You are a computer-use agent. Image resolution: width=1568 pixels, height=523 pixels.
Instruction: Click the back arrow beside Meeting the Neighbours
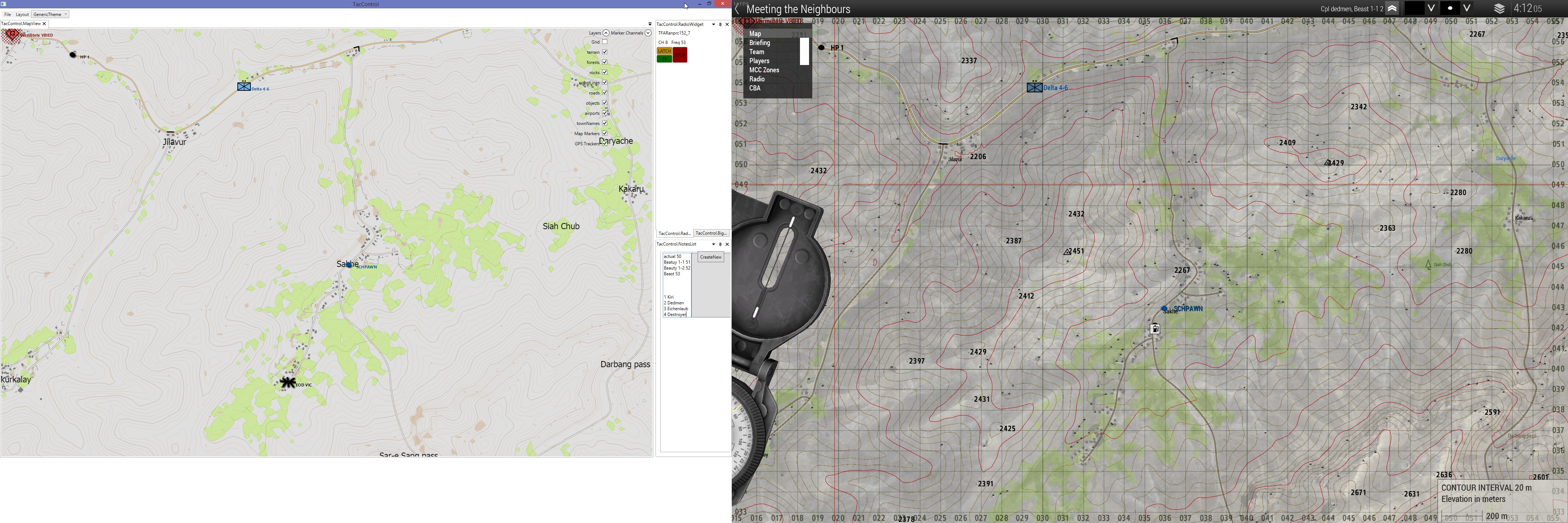pos(737,9)
